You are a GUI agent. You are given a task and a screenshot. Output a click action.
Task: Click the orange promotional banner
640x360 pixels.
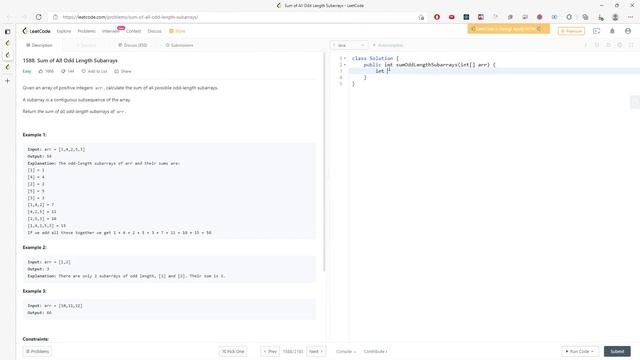tap(508, 29)
